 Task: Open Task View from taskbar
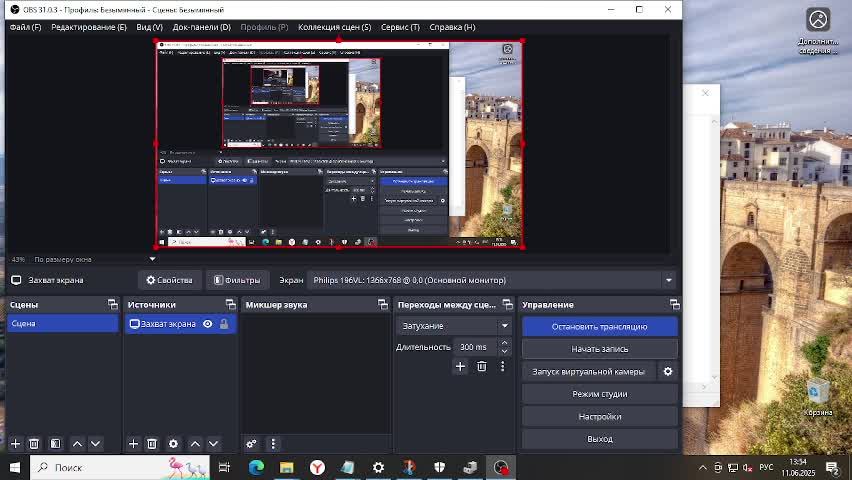(x=224, y=467)
